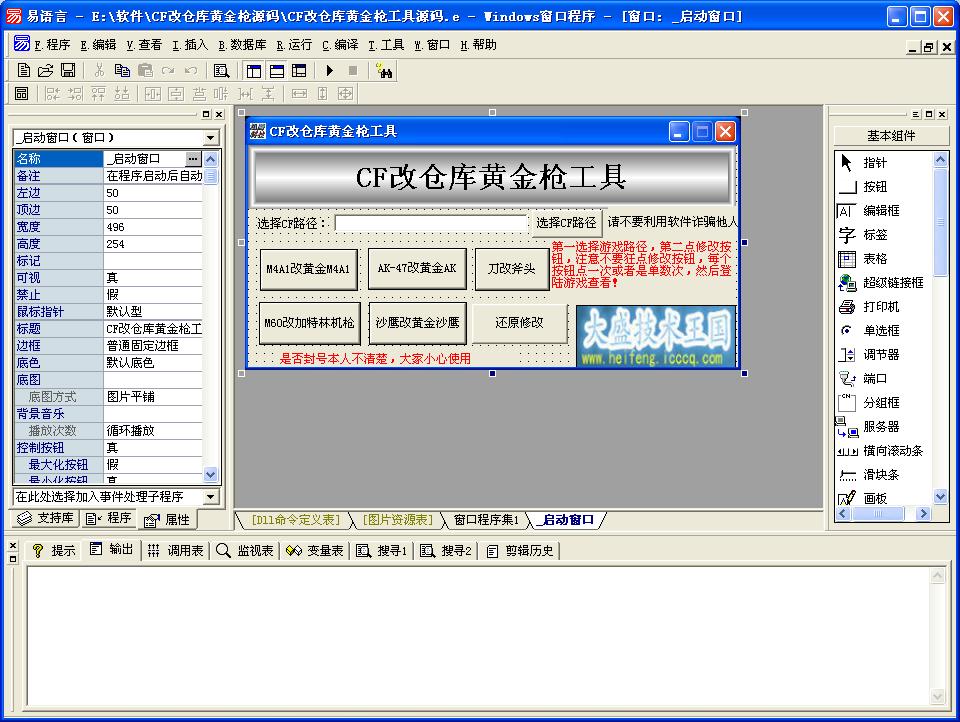960x722 pixels.
Task: Select the Printer (打印机) component
Action: [883, 306]
